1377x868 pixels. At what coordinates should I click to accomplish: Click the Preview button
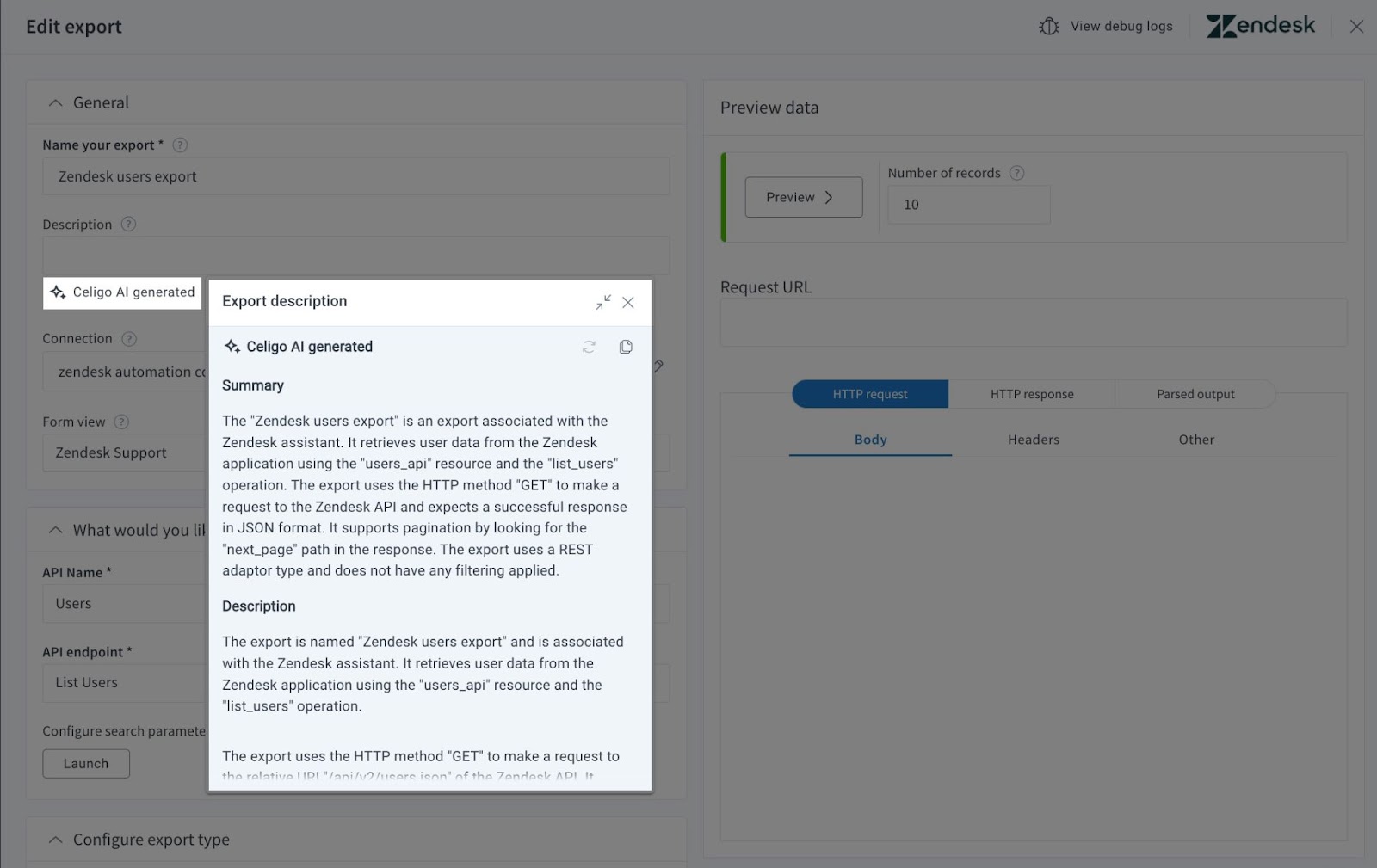802,196
